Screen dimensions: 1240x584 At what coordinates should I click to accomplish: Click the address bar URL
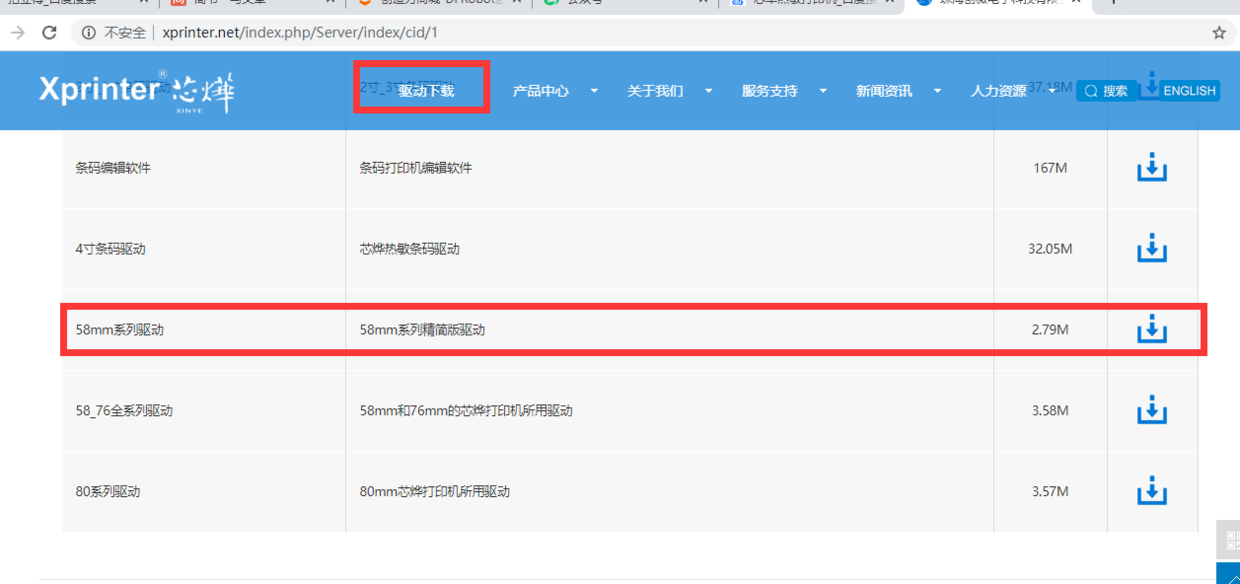click(x=300, y=33)
